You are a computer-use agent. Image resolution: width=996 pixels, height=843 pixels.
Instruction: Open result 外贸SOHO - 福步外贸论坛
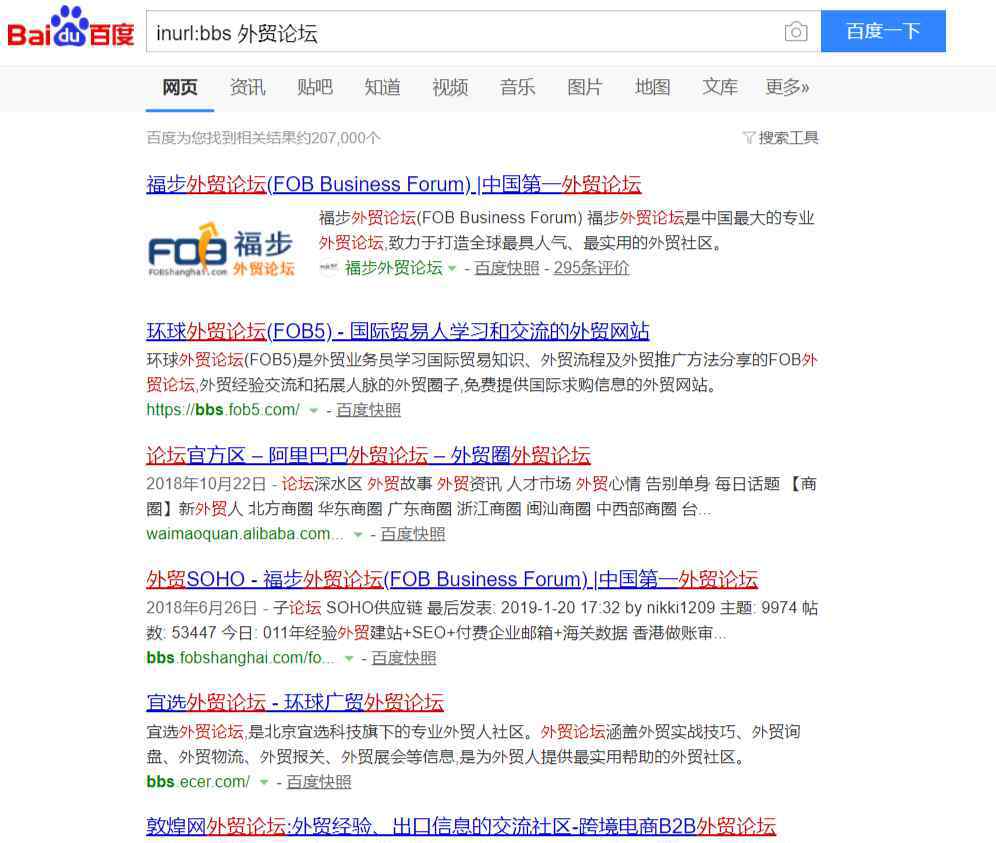coord(452,579)
